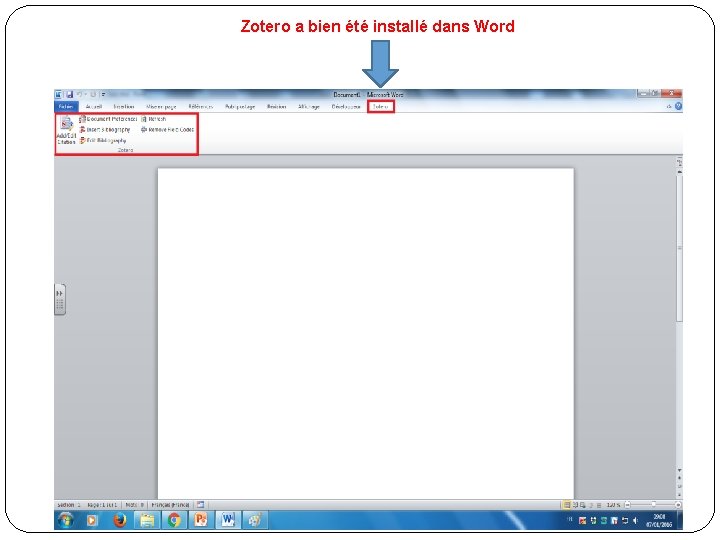
Task: Switch to Web Layout view
Action: [583, 505]
